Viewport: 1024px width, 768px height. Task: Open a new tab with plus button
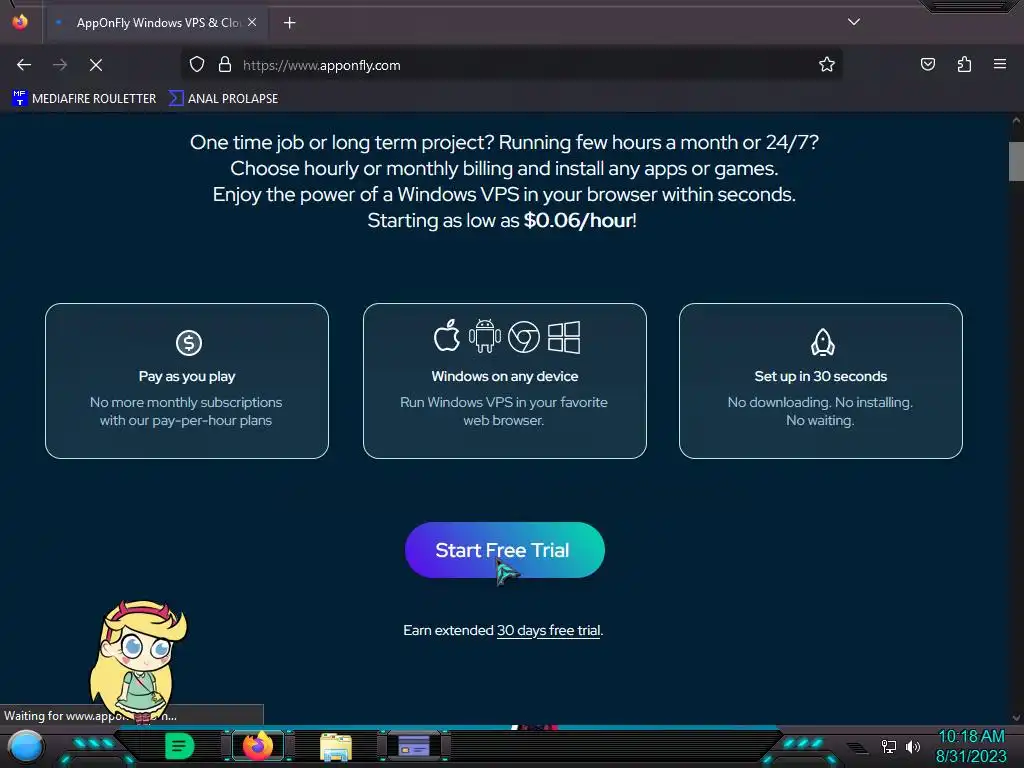(289, 23)
